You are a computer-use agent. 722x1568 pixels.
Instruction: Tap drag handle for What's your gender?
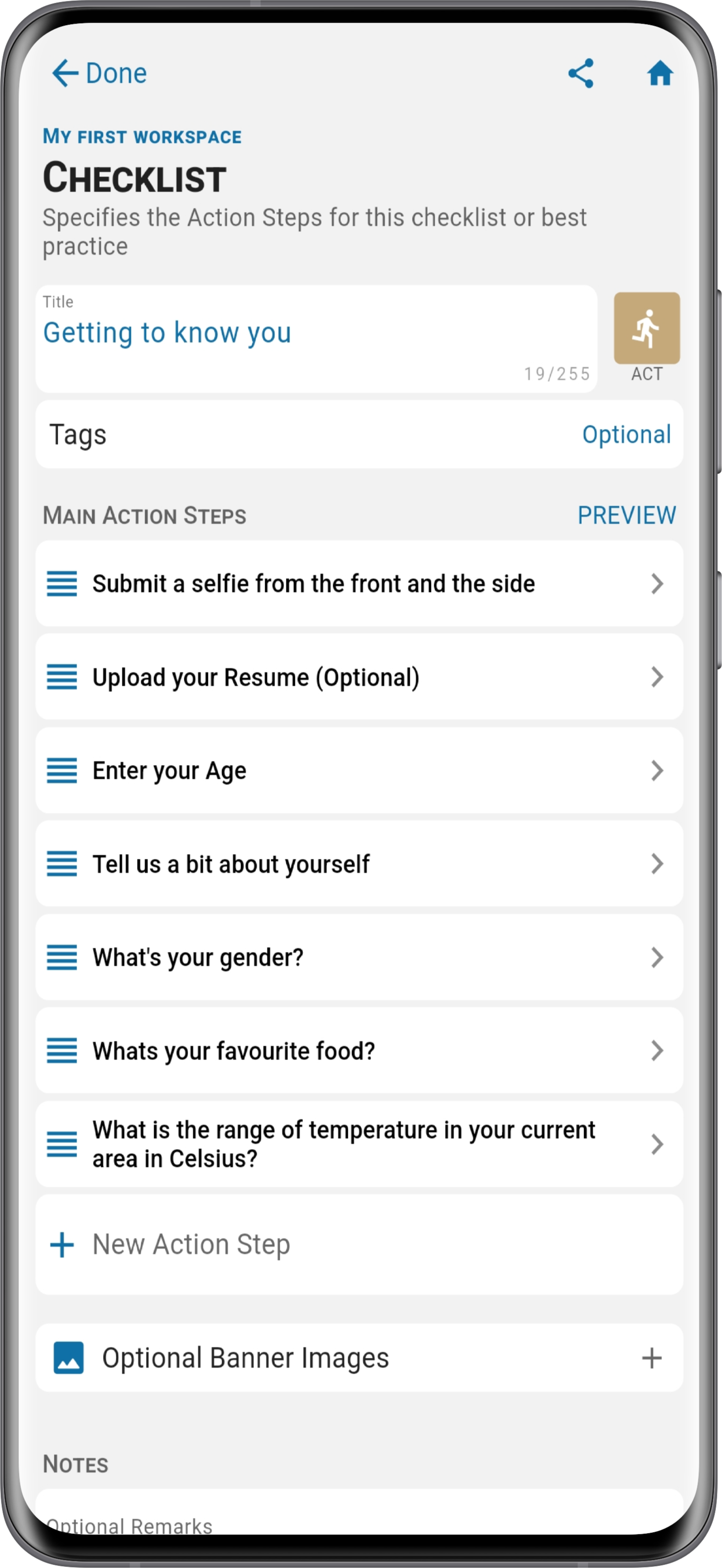click(x=62, y=958)
